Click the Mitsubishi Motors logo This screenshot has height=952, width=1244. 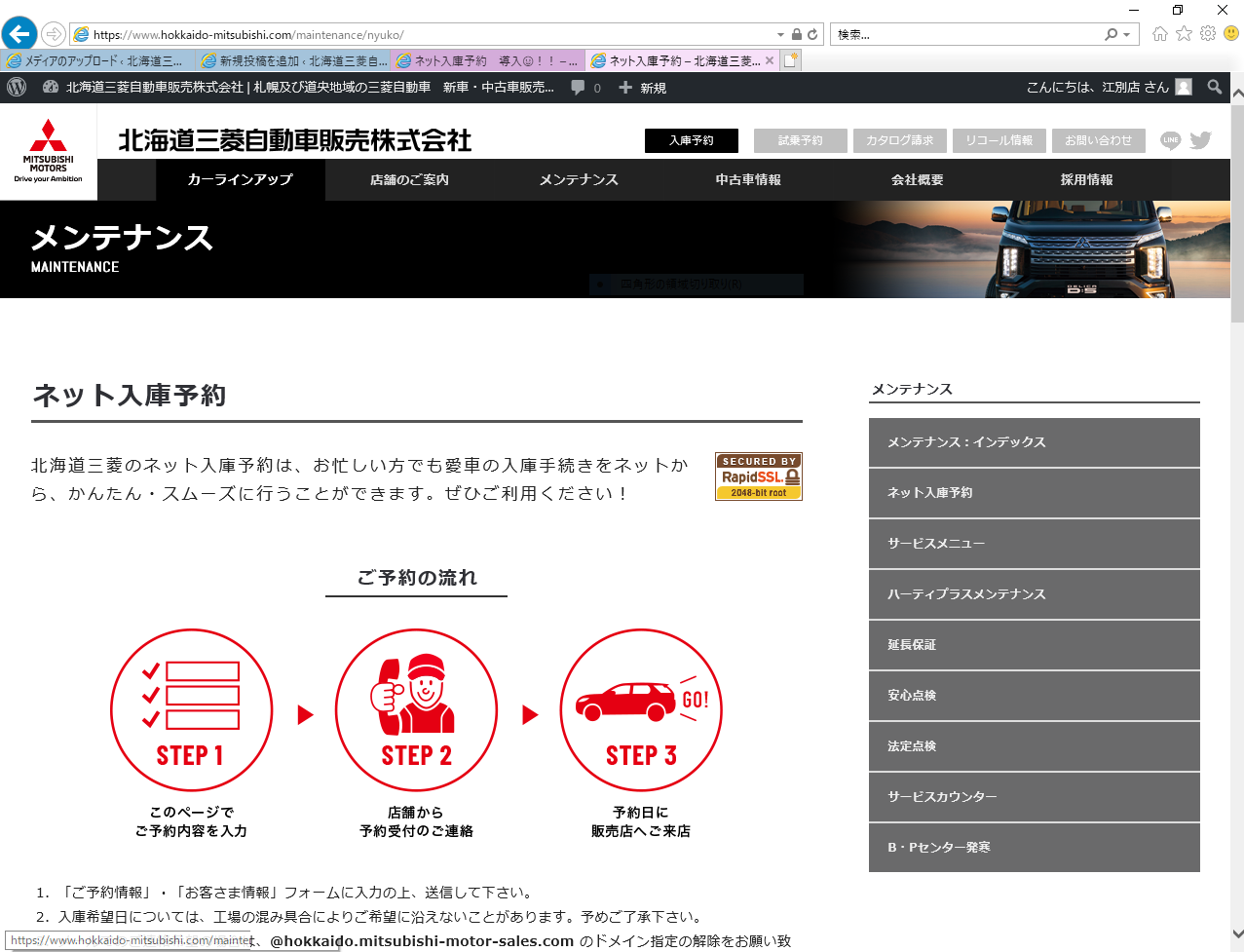(x=48, y=151)
